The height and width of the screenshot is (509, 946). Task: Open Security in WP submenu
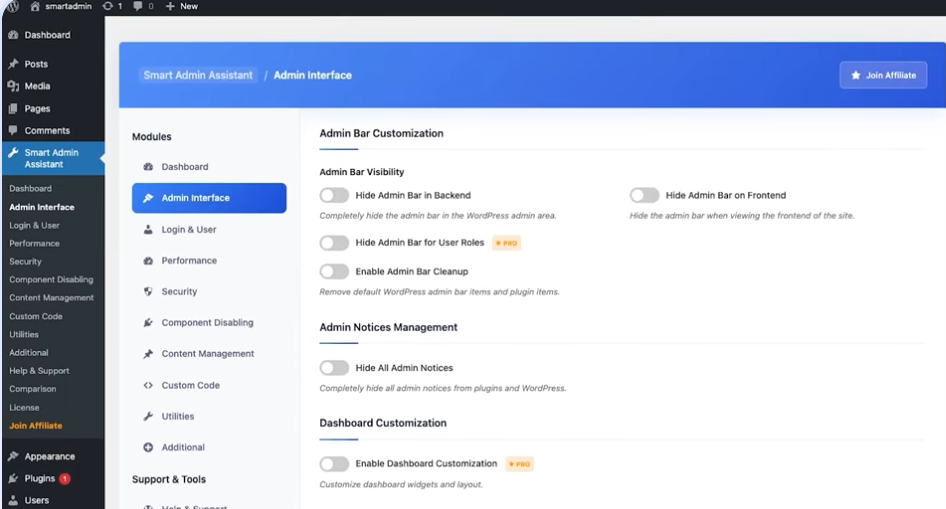pos(25,262)
